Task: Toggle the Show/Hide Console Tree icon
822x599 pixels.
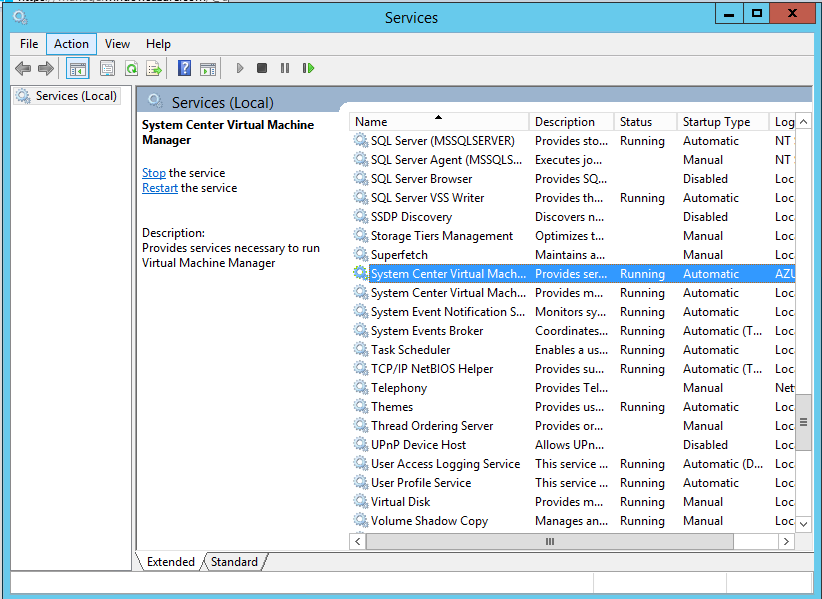Action: [78, 69]
